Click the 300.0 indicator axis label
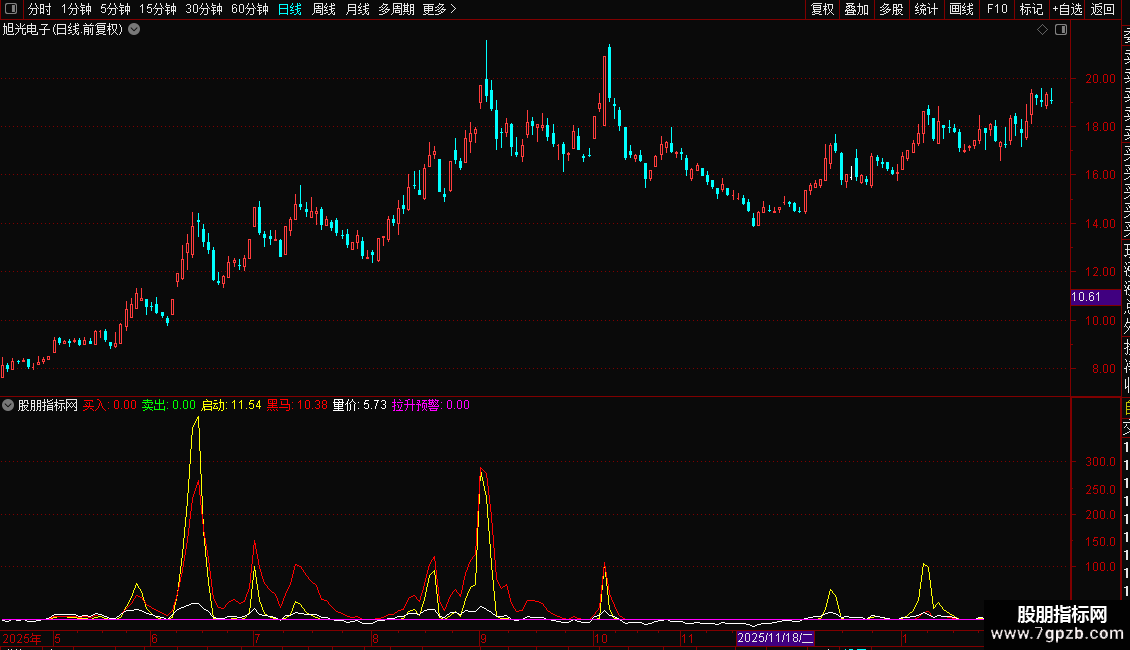The image size is (1130, 650). coord(1100,462)
